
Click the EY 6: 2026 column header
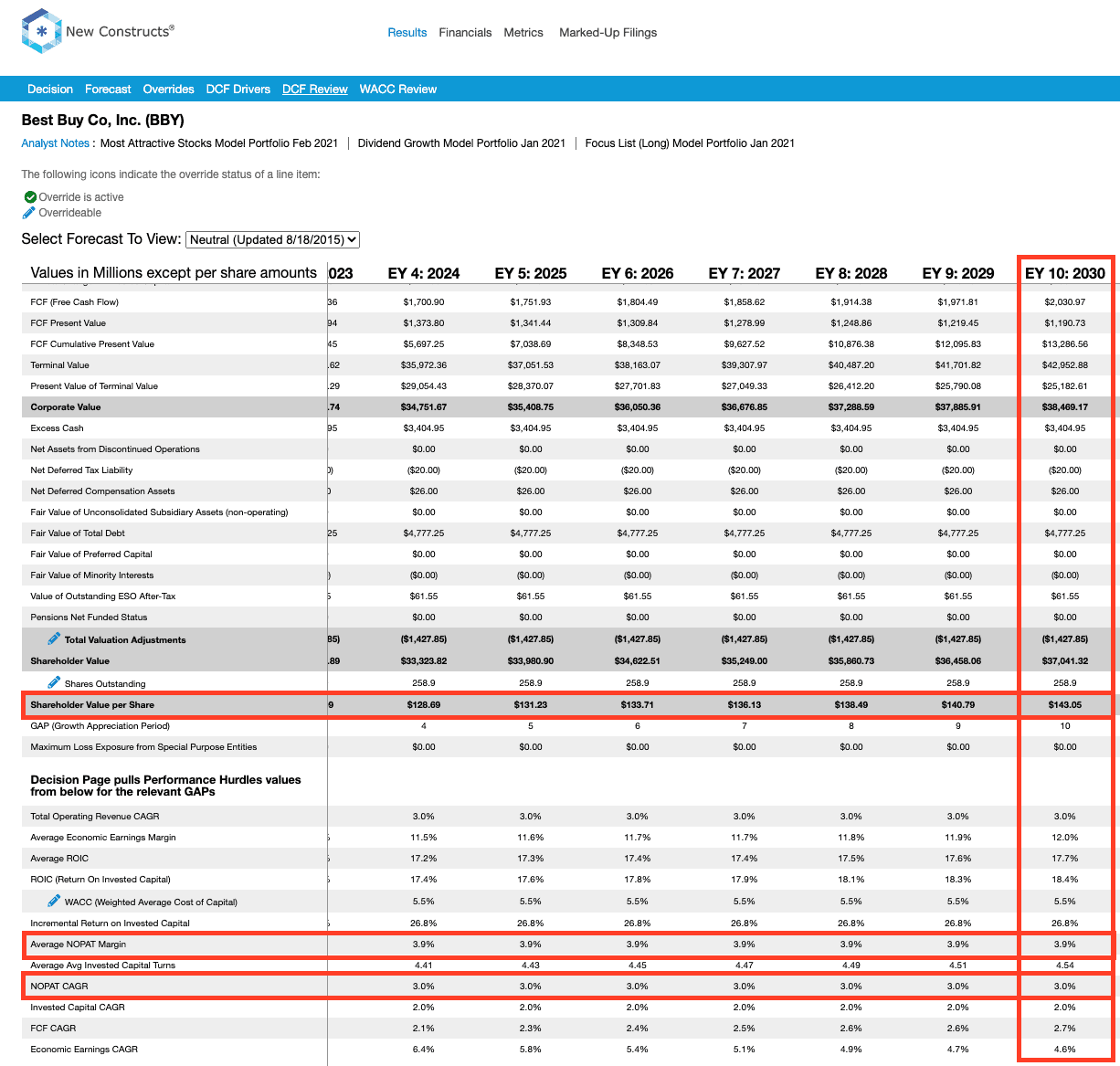(x=638, y=273)
